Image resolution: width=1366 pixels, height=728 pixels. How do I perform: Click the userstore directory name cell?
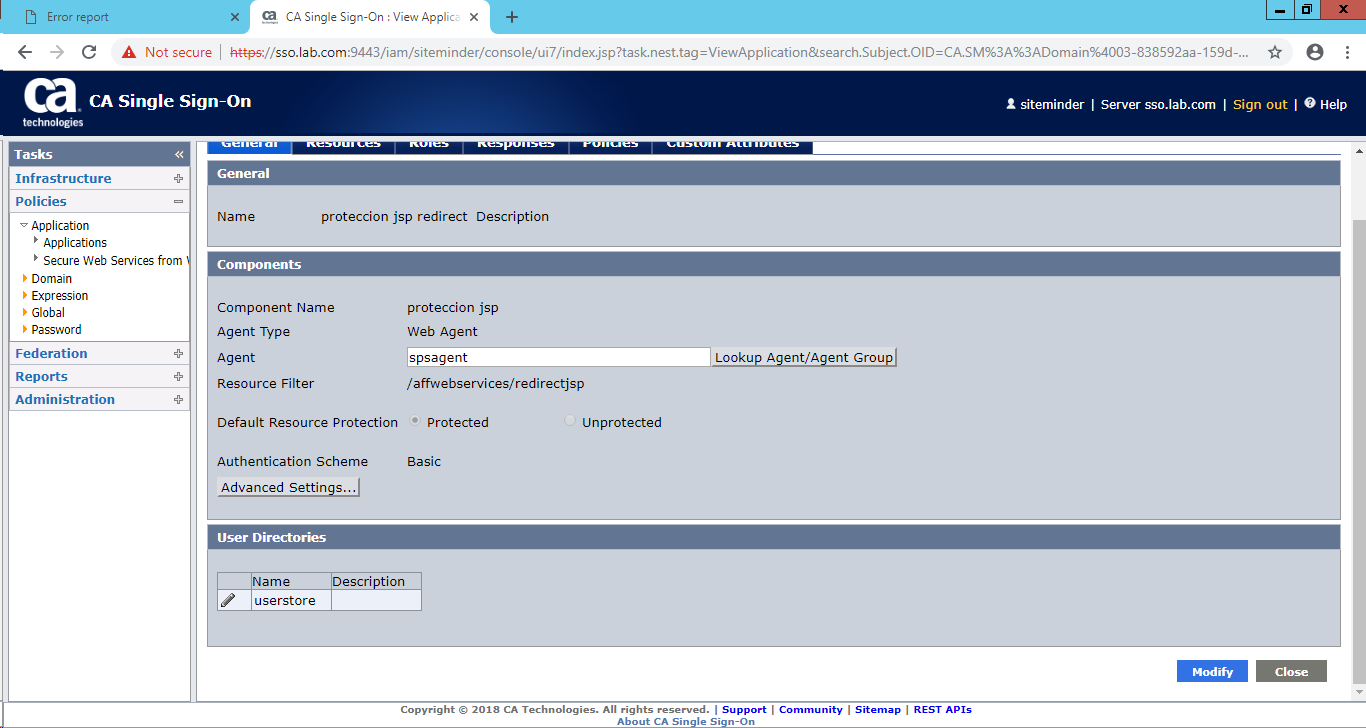(x=291, y=600)
